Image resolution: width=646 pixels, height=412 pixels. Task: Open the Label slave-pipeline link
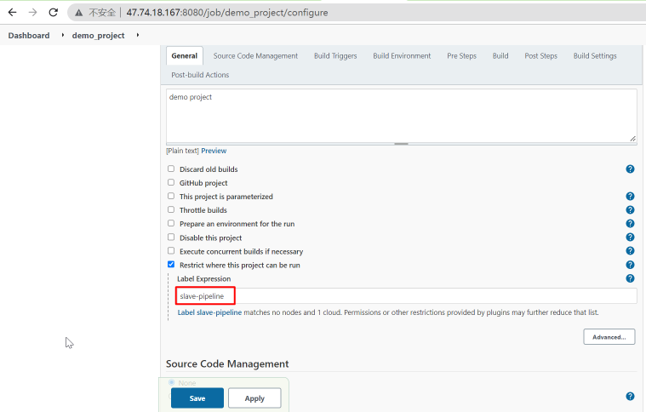click(210, 312)
